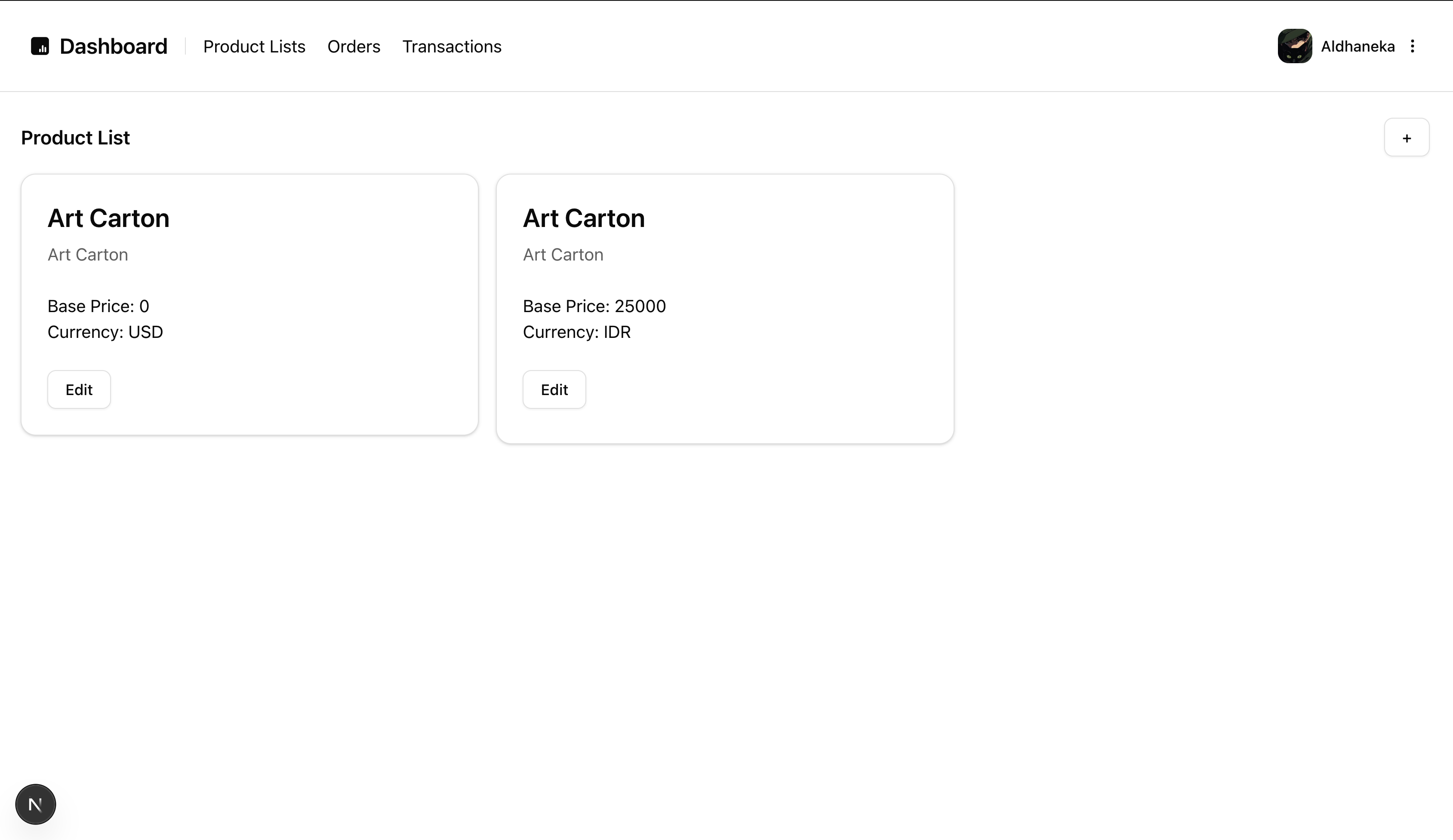Viewport: 1453px width, 840px height.
Task: Click the Dashboard bar-chart logo icon
Action: click(40, 46)
